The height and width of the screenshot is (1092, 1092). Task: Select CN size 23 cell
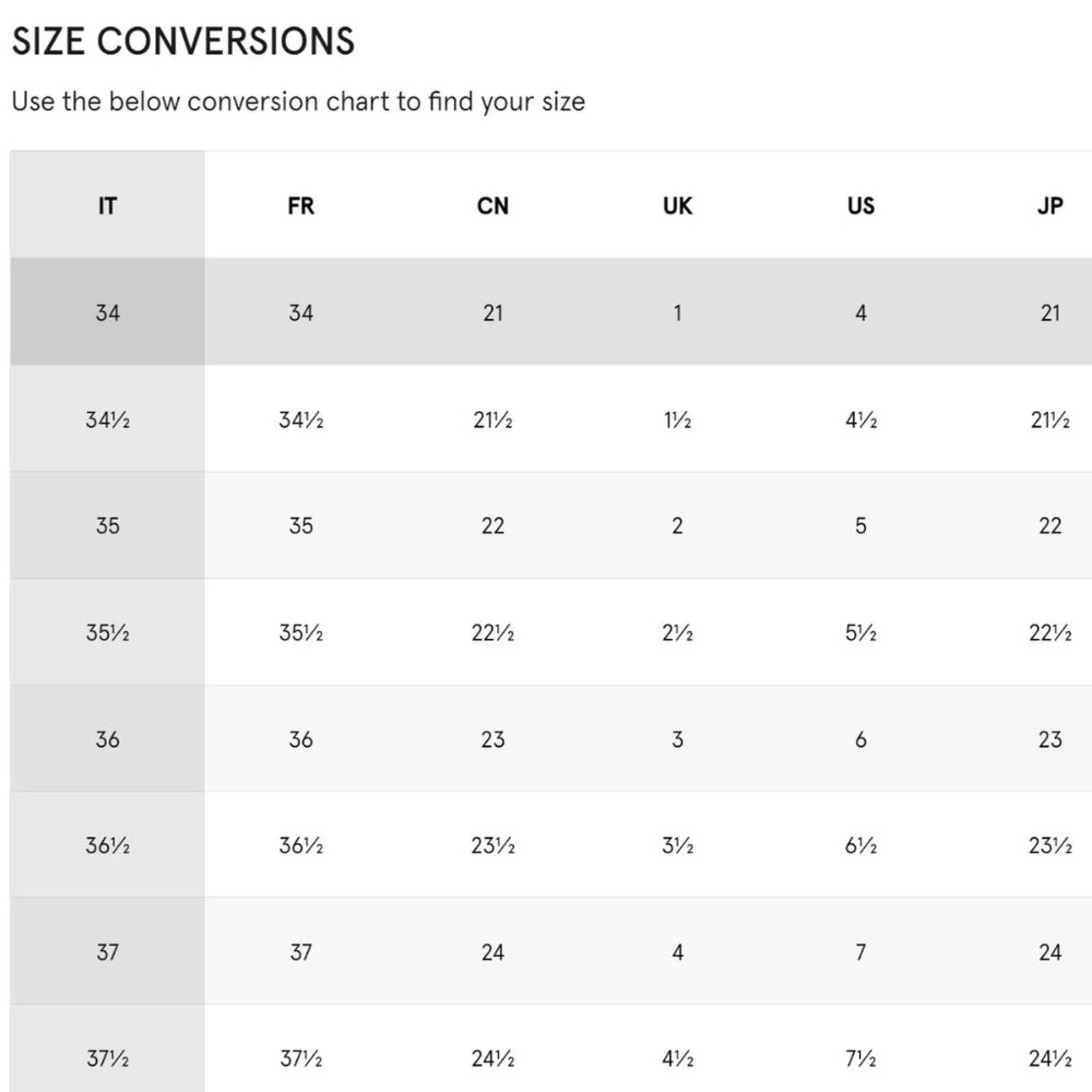[x=493, y=738]
